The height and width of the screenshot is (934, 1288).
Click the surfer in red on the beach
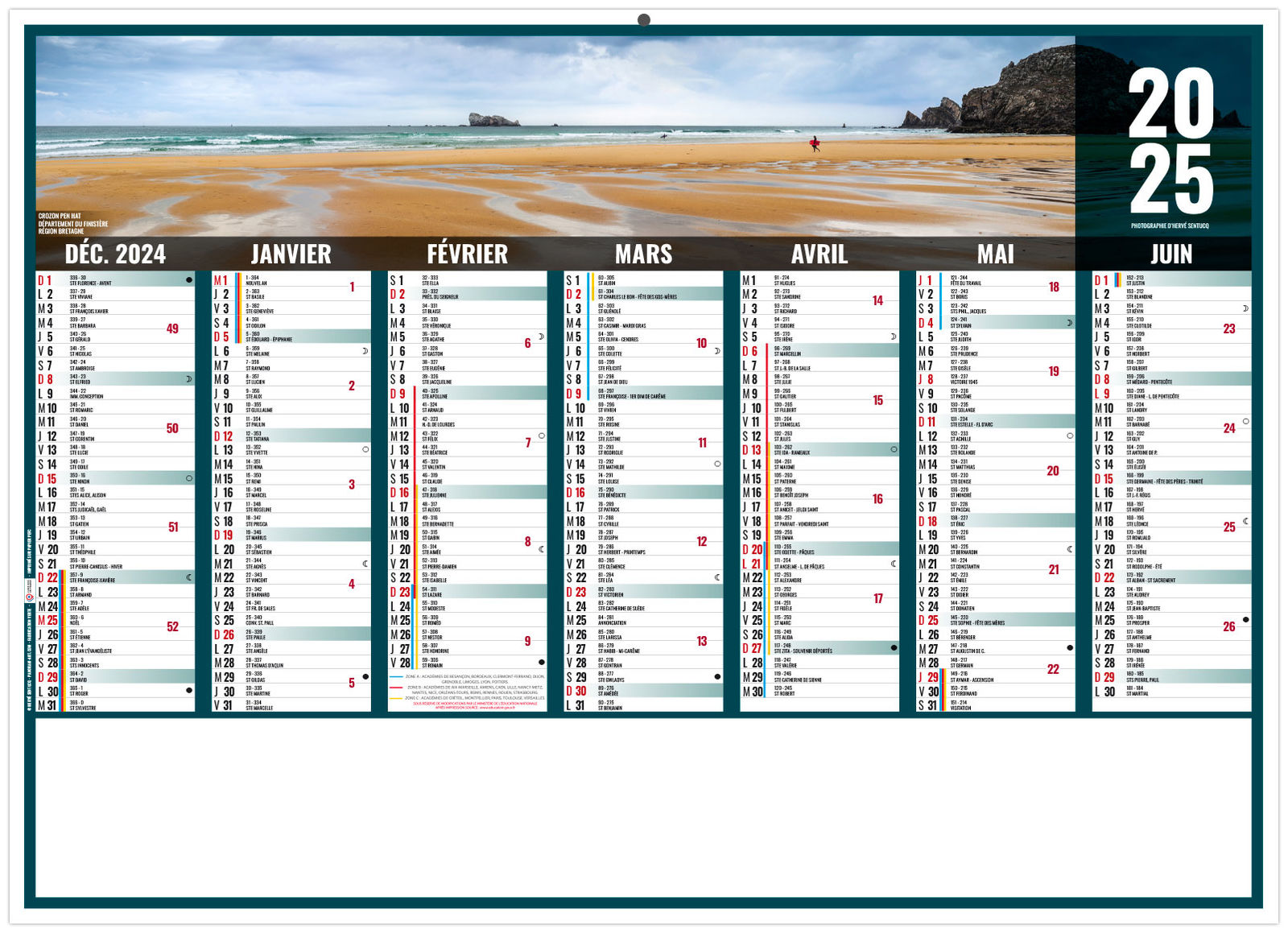click(814, 144)
